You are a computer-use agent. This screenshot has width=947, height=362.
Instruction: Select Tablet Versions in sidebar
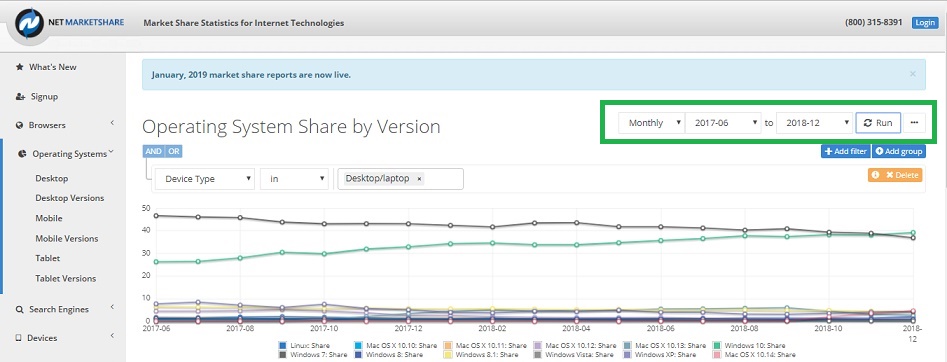tap(66, 278)
